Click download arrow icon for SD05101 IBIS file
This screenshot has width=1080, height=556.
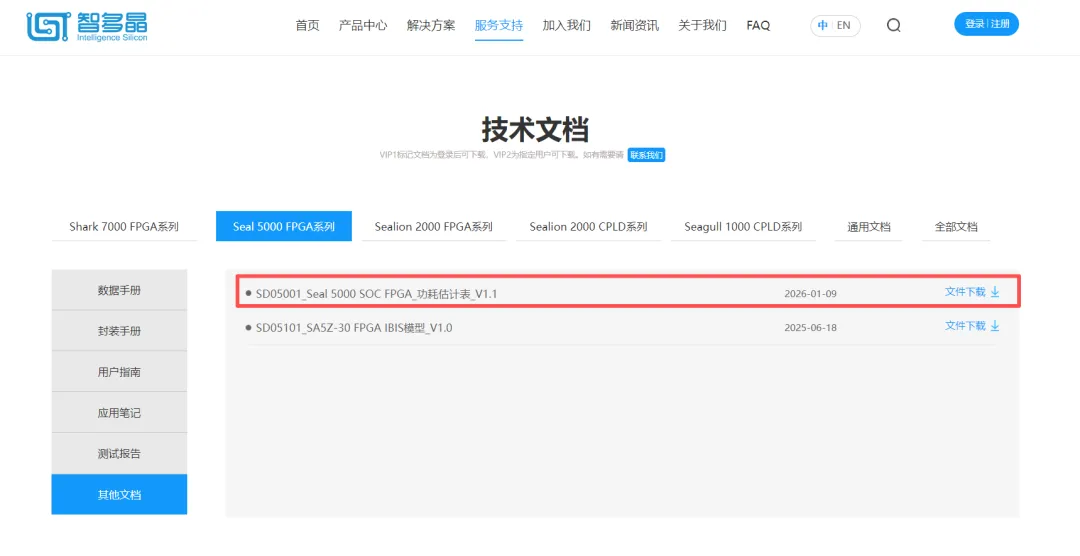pos(995,326)
